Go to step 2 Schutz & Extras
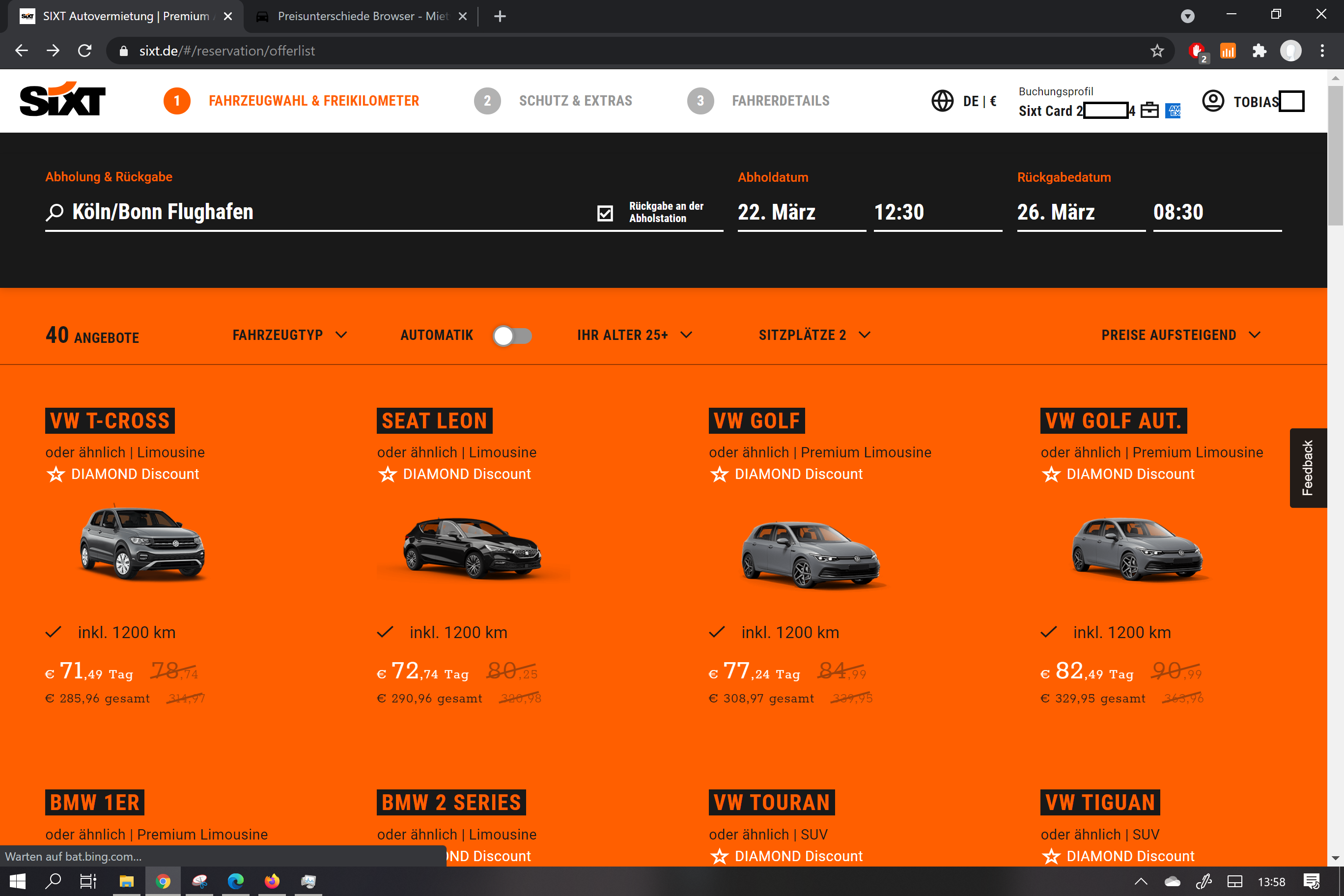 tap(553, 101)
